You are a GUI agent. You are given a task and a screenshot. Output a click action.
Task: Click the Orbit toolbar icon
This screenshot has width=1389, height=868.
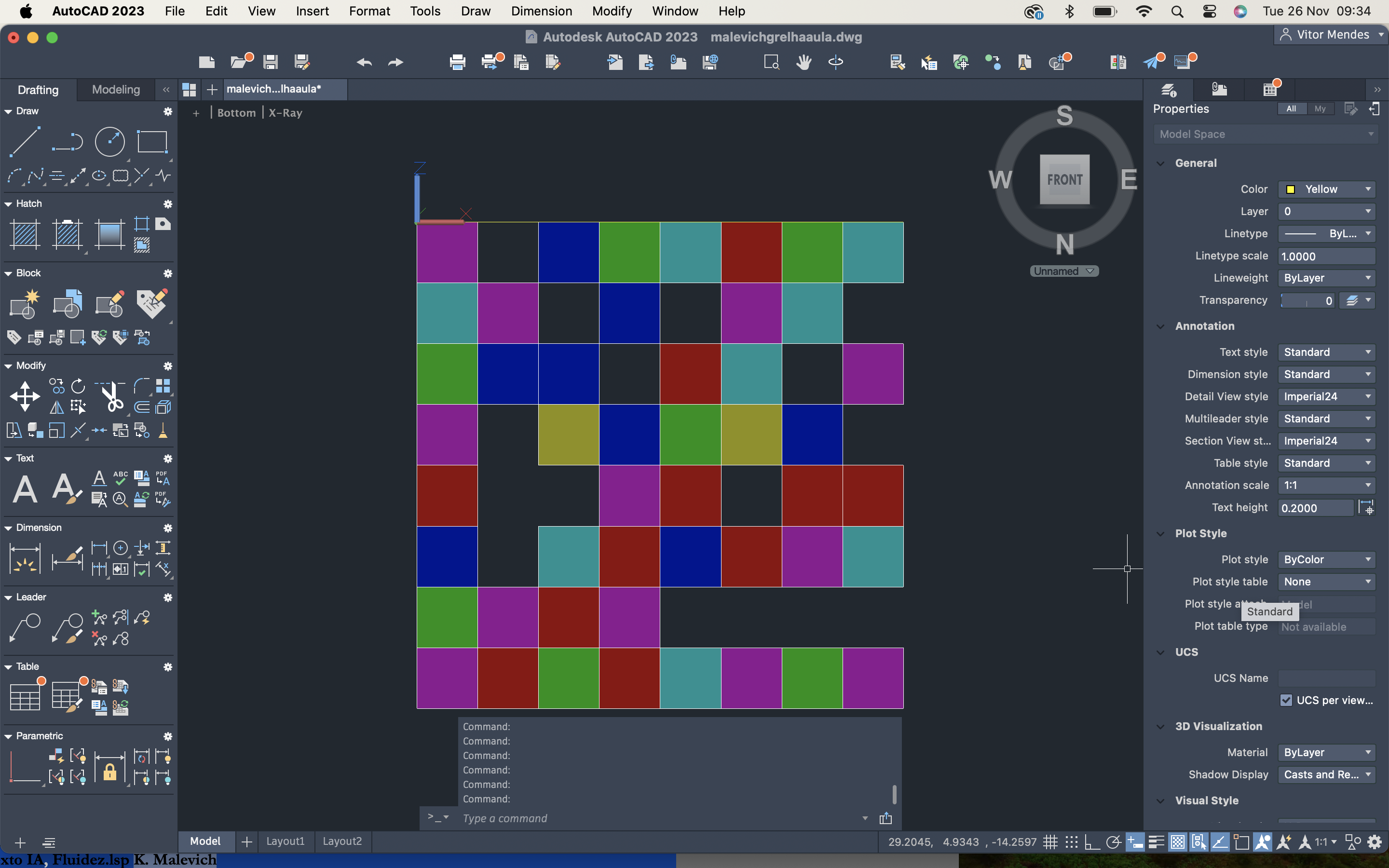point(836,62)
